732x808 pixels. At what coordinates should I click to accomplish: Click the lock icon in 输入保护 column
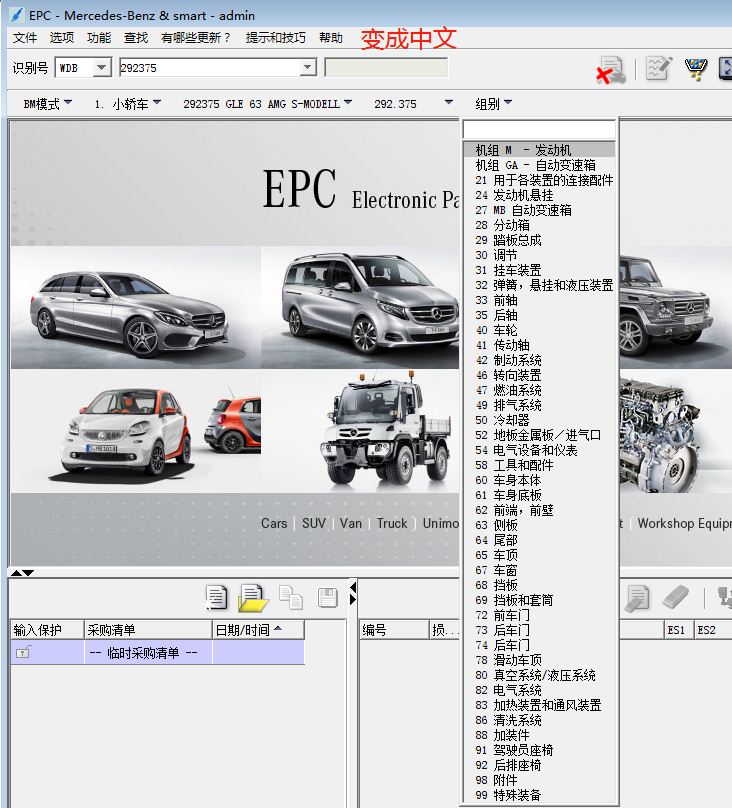point(23,652)
